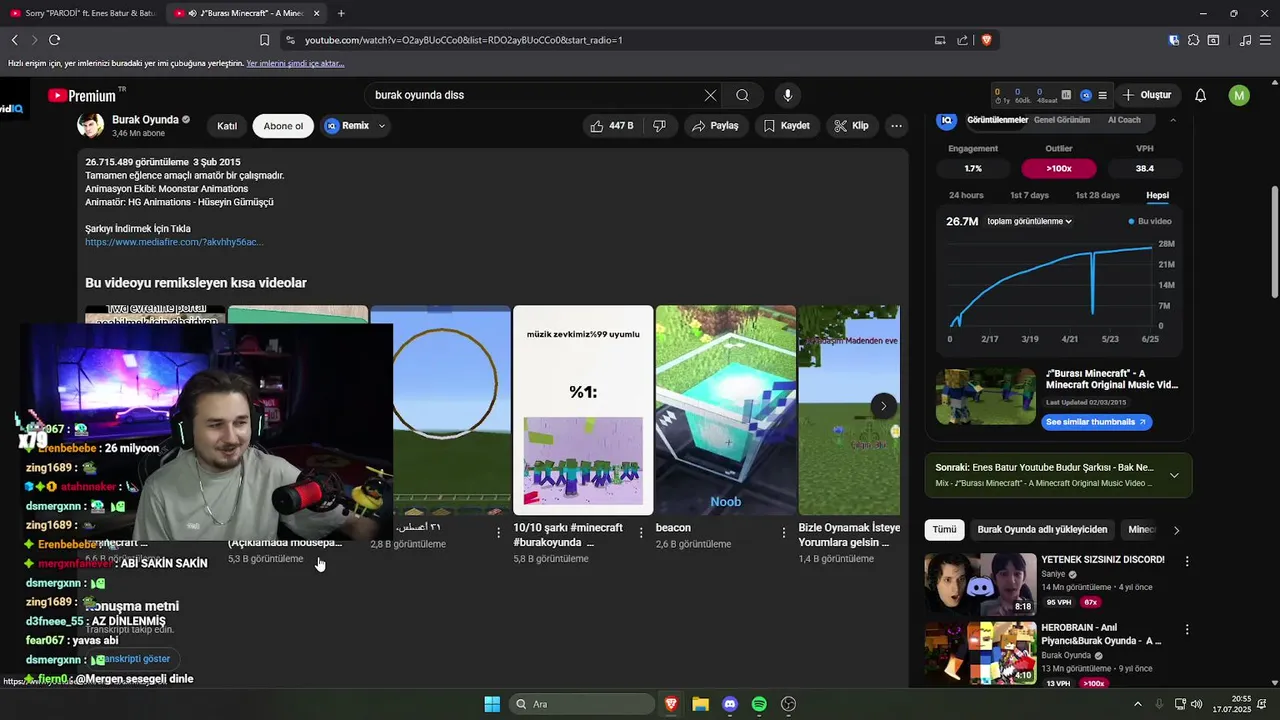
Task: Start voice search with the microphone icon
Action: tap(788, 95)
